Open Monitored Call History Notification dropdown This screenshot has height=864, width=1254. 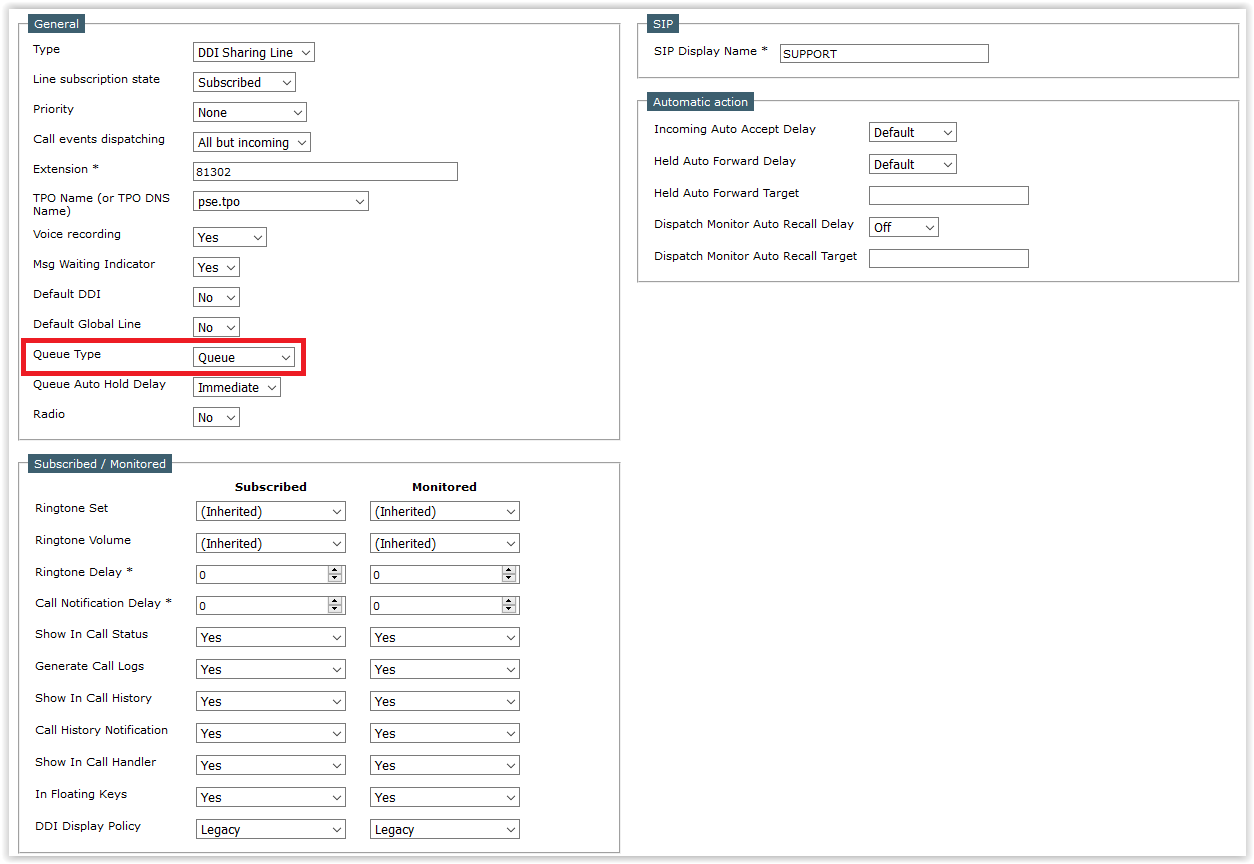[x=445, y=734]
